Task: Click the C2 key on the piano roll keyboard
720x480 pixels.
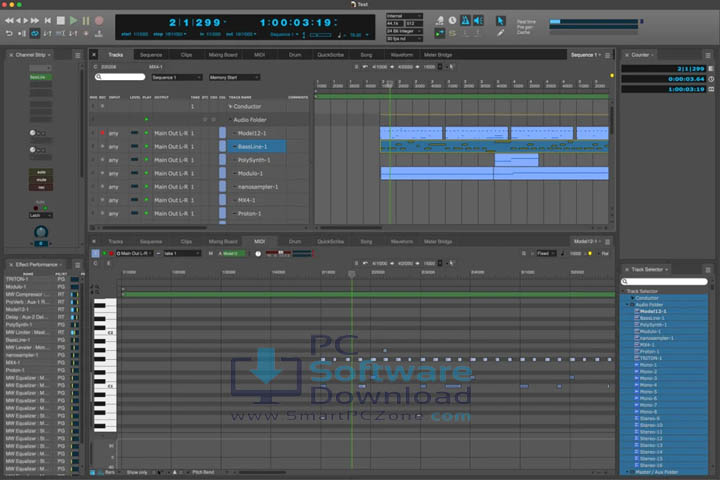Action: 105,332
